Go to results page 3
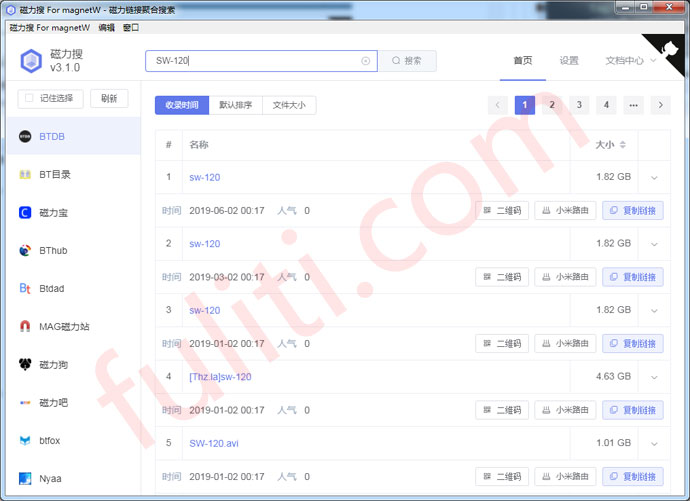Screen dimensions: 690x501 pos(579,105)
